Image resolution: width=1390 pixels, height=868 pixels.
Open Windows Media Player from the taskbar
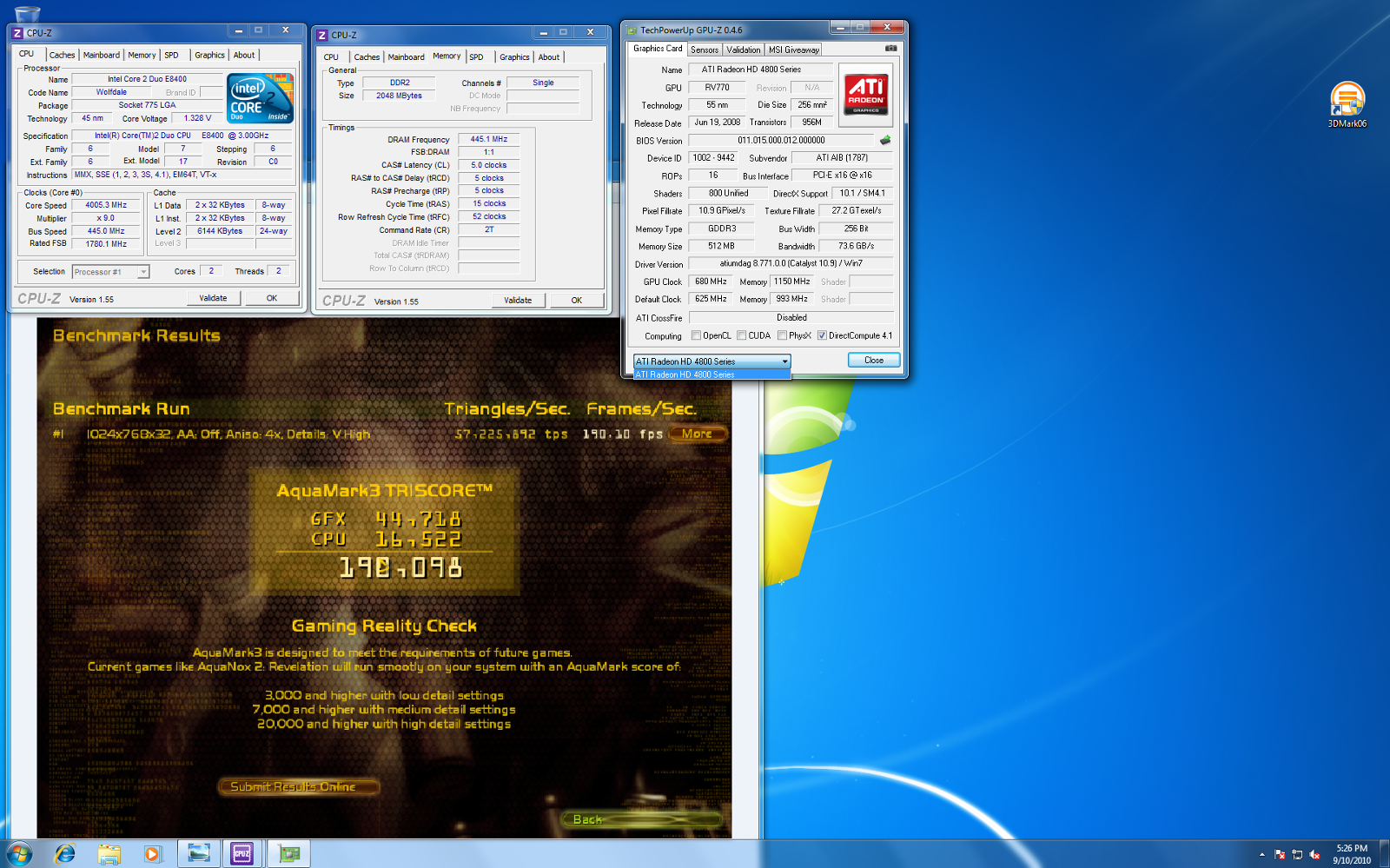[x=152, y=854]
